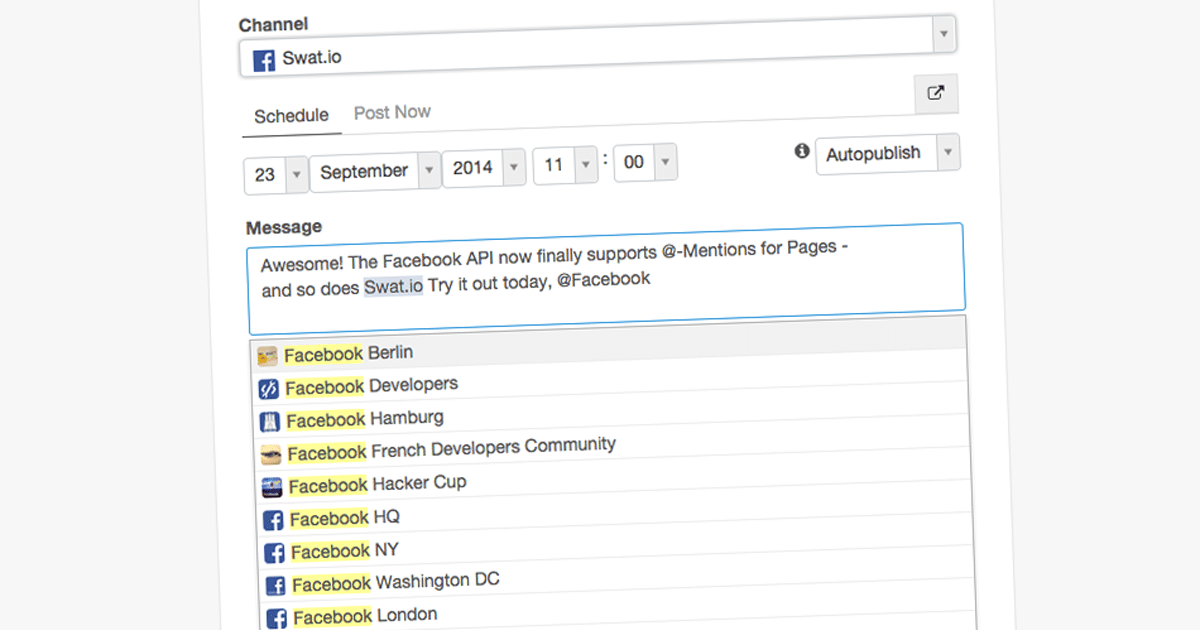Click the Facebook Hacker Cup page icon
1200x630 pixels.
point(272,487)
